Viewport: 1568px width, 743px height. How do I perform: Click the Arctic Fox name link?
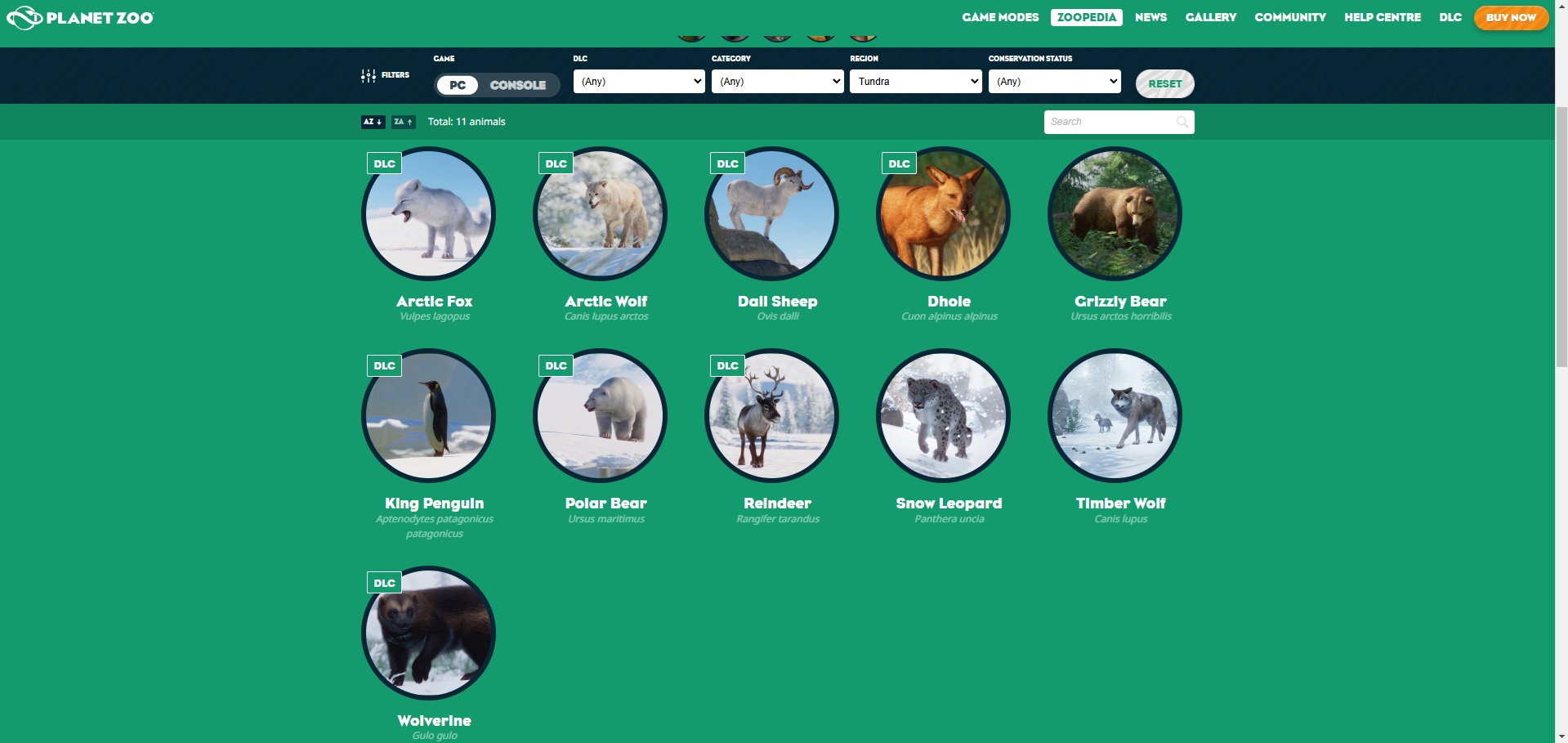pos(435,302)
